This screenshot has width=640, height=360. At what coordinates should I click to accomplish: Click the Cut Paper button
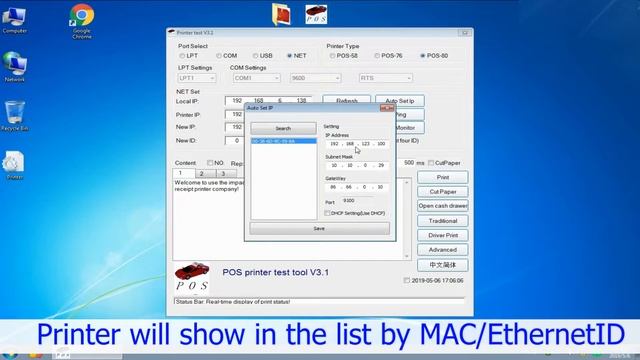click(442, 191)
